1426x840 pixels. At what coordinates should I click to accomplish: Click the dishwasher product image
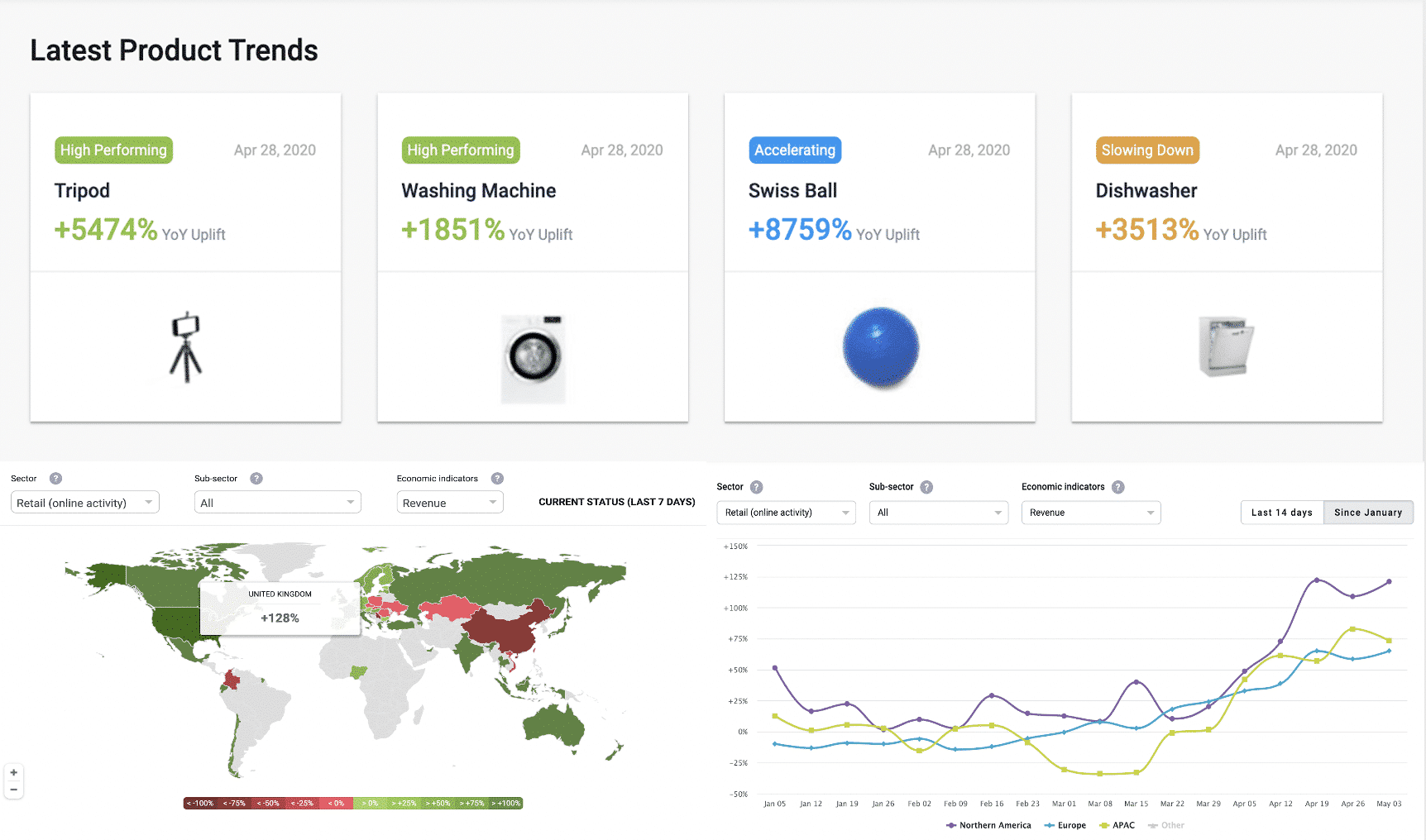[x=1226, y=346]
